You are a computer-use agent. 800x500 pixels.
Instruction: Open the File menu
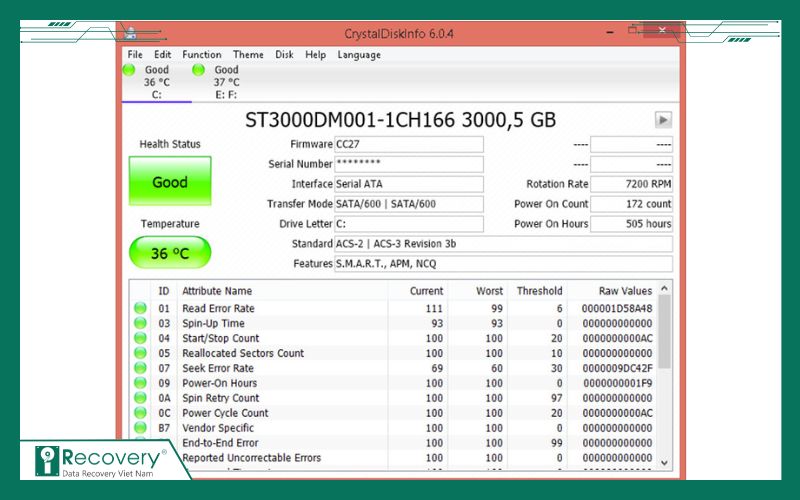tap(135, 55)
